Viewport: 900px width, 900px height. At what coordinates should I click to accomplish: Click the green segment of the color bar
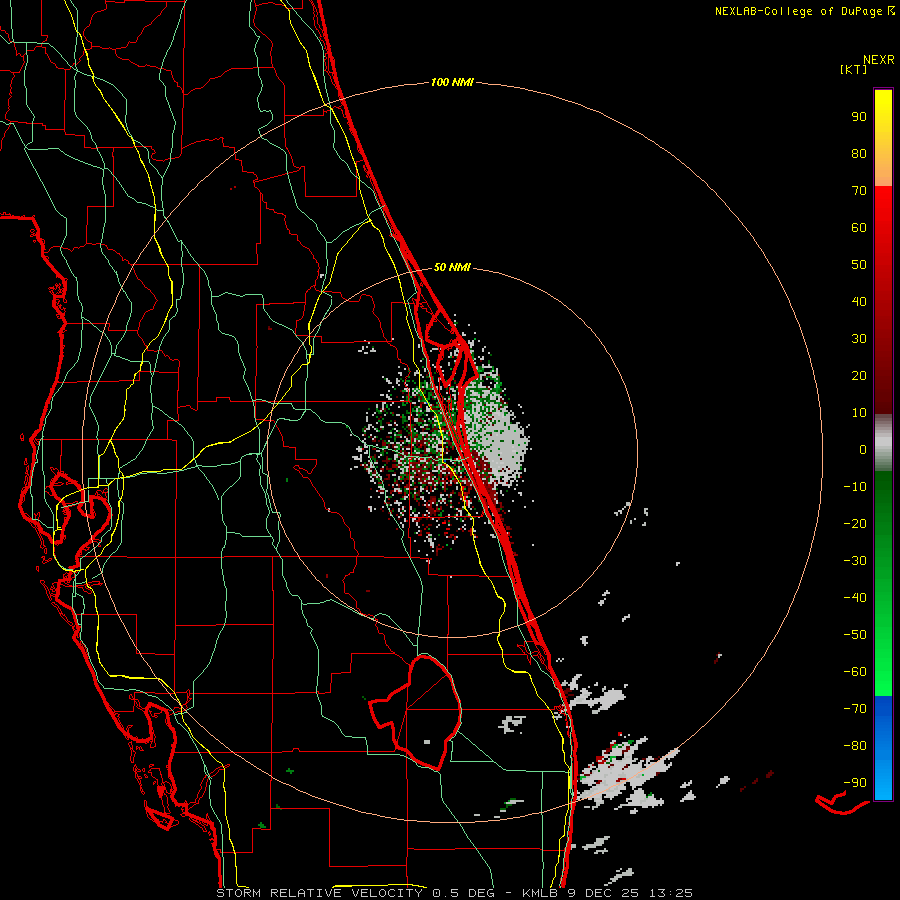pos(883,583)
